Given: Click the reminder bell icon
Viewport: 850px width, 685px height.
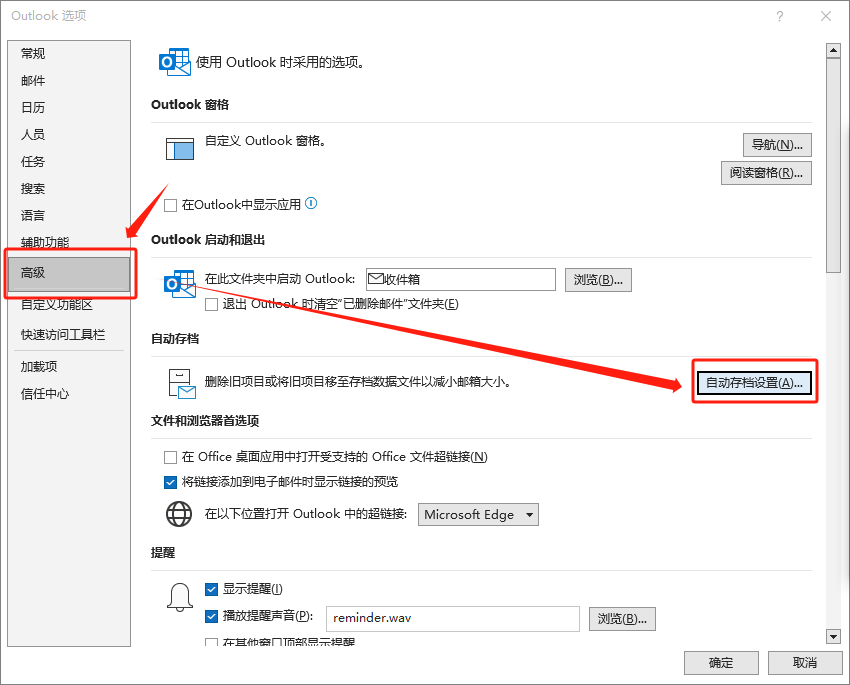Looking at the screenshot, I should point(180,597).
